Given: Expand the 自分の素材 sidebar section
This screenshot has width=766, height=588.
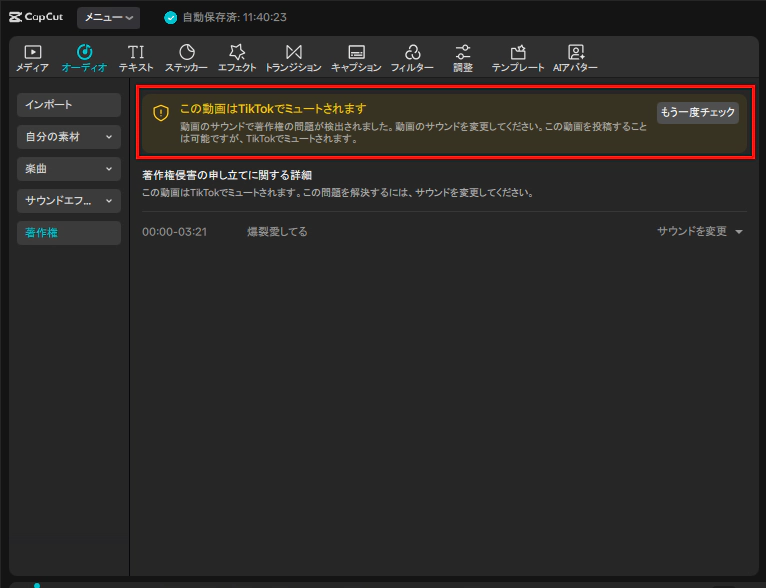Looking at the screenshot, I should click(x=69, y=137).
